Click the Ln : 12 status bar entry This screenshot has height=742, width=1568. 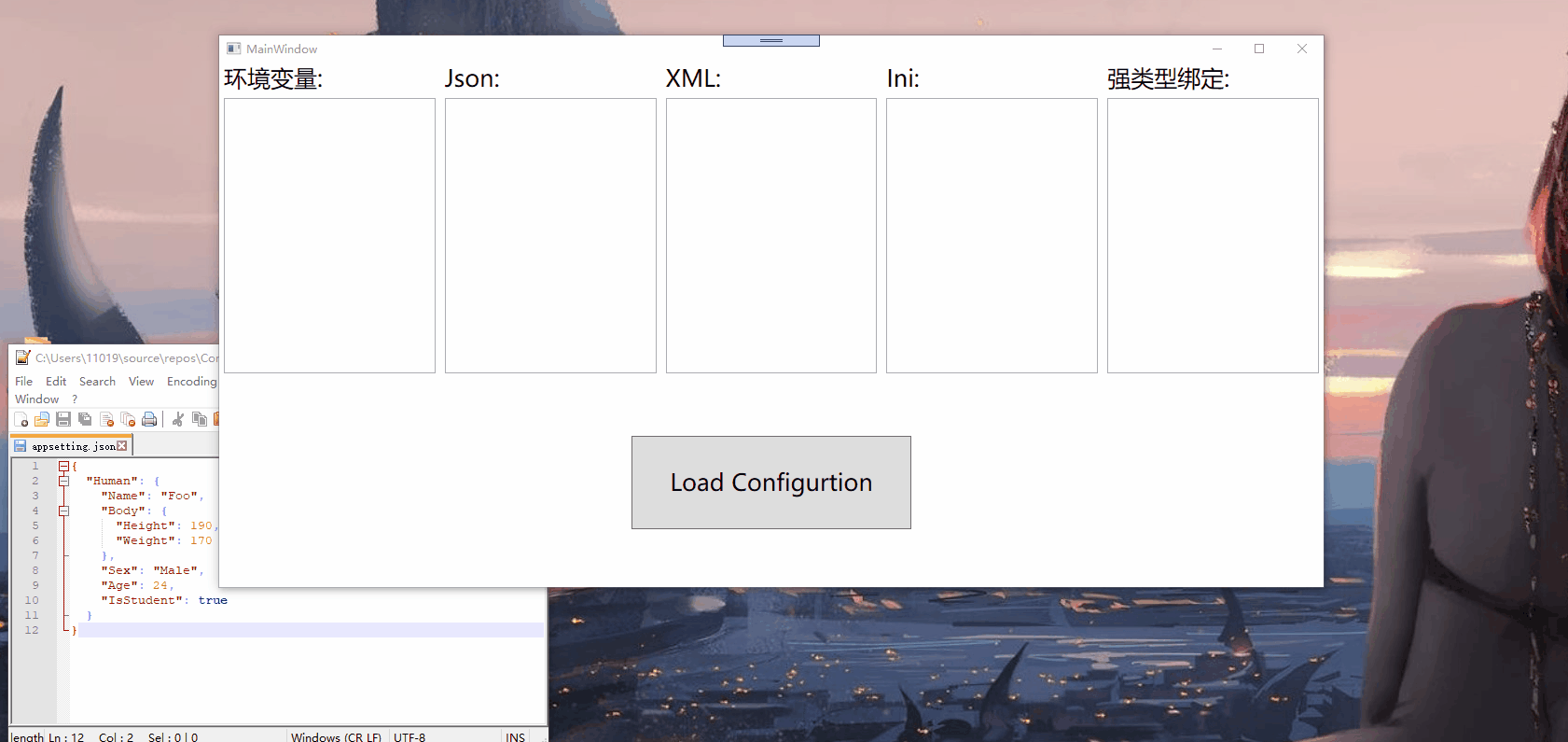click(66, 736)
